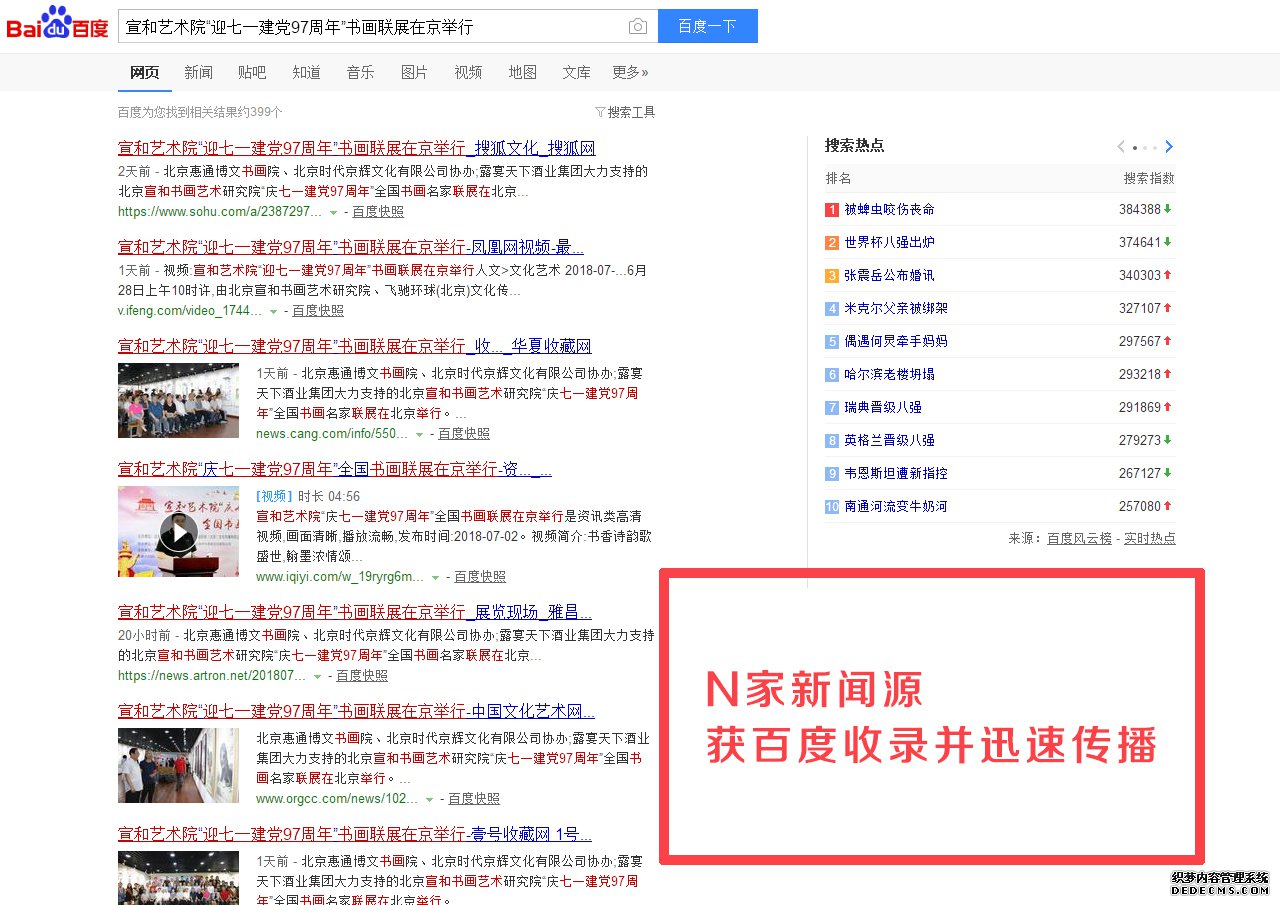Open 百度快照 for the iqiyi.com result
Viewport: 1280px width, 905px height.
coord(480,577)
